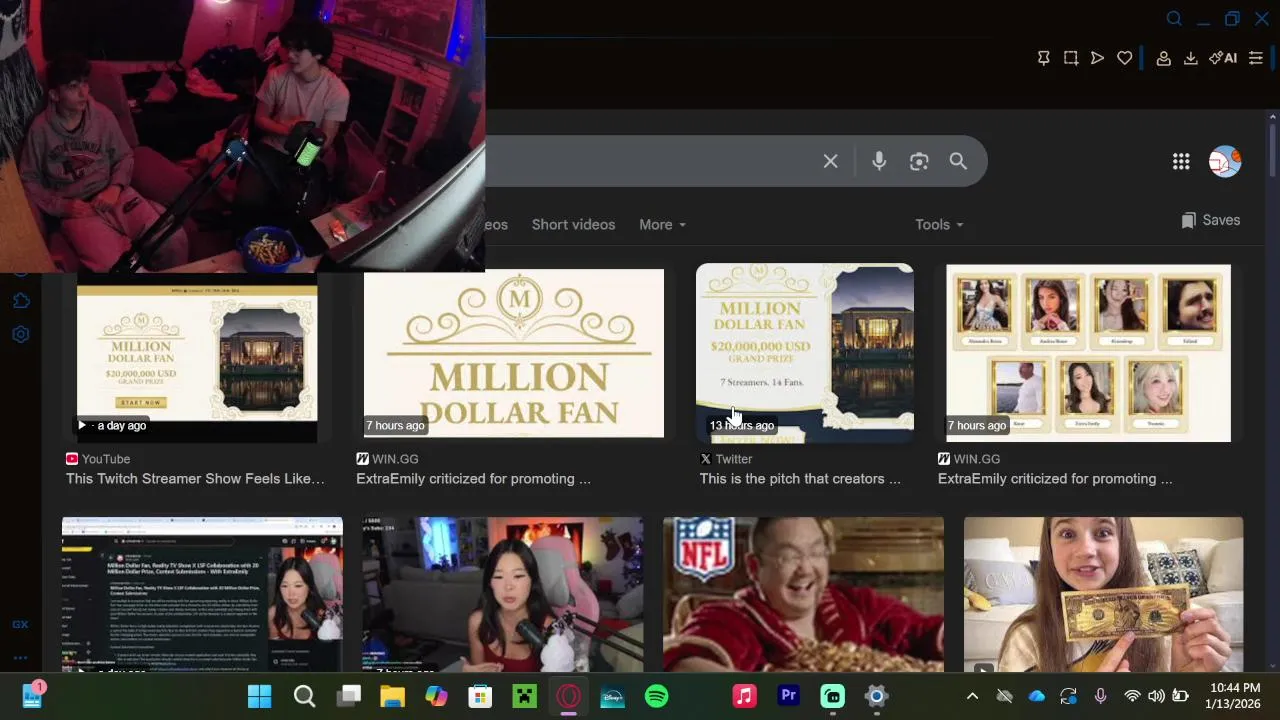Open Task View on taskbar
Screen dimensions: 1280x720
point(348,696)
